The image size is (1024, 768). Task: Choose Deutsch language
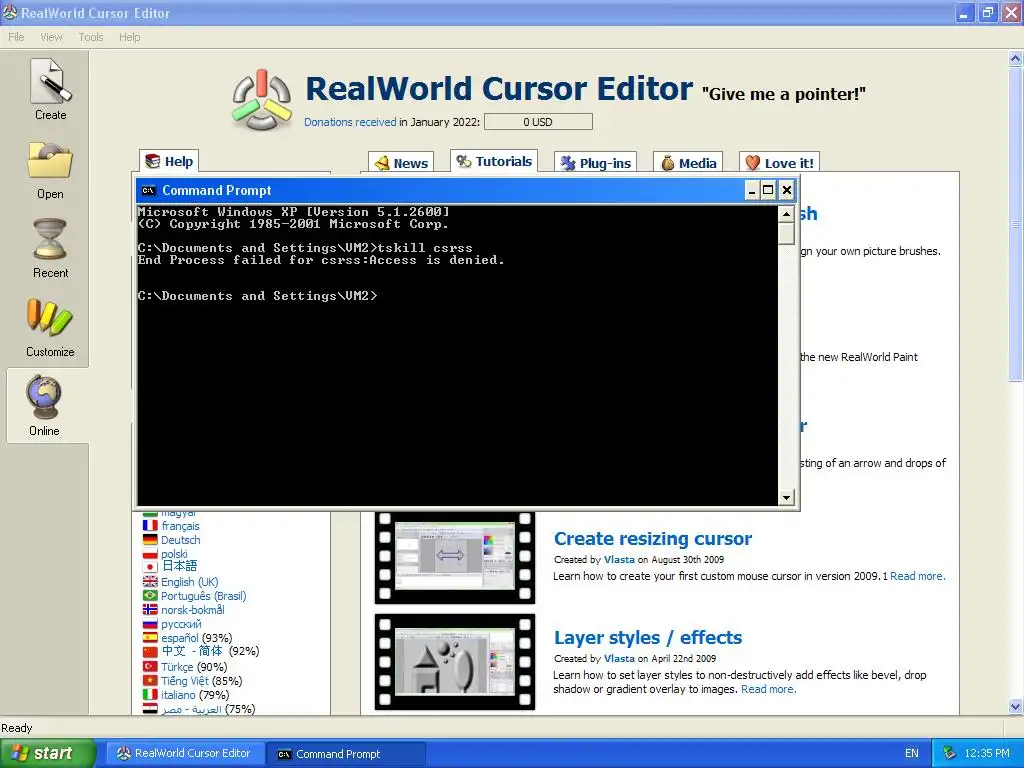(181, 540)
